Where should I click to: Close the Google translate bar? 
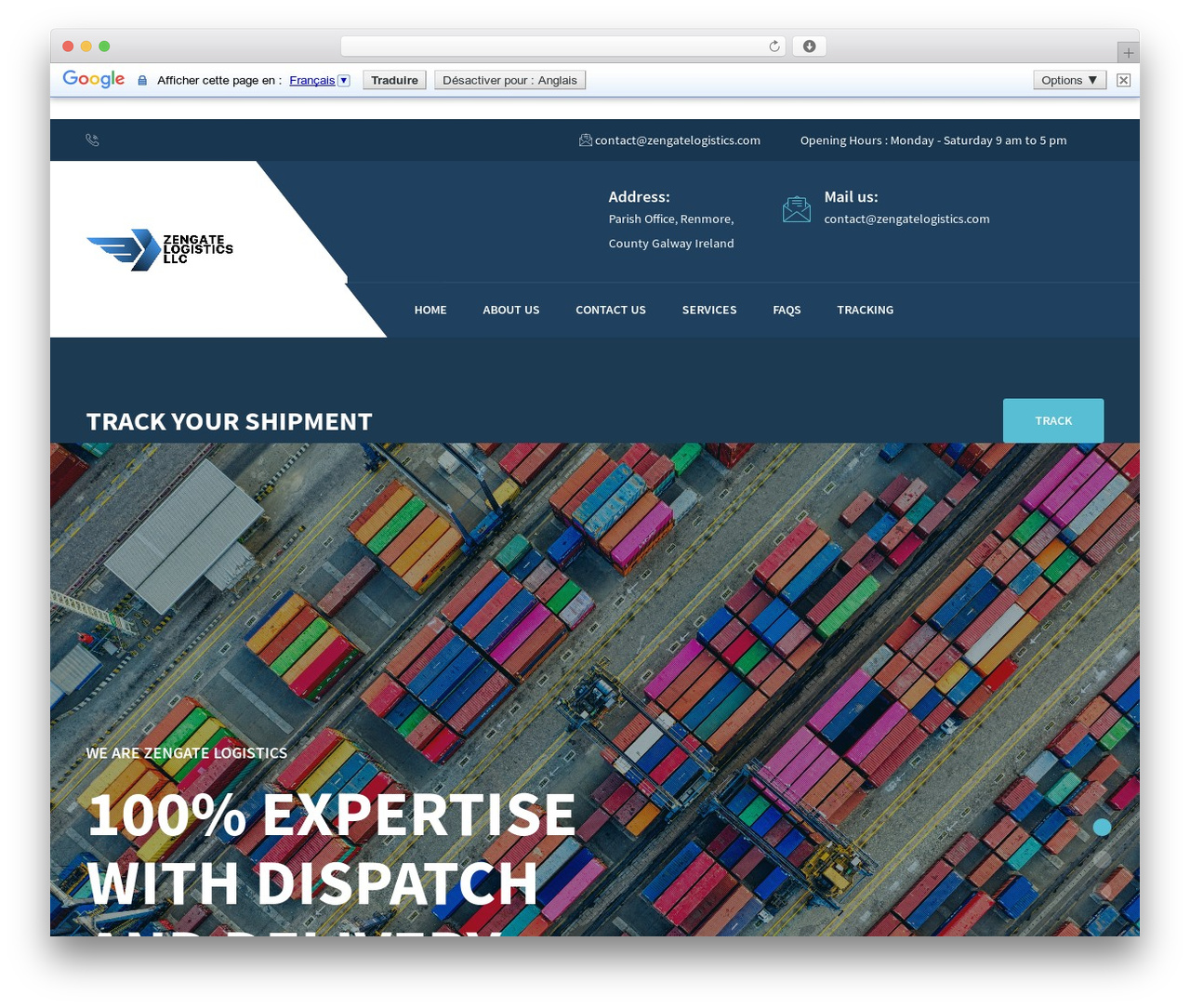coord(1124,80)
